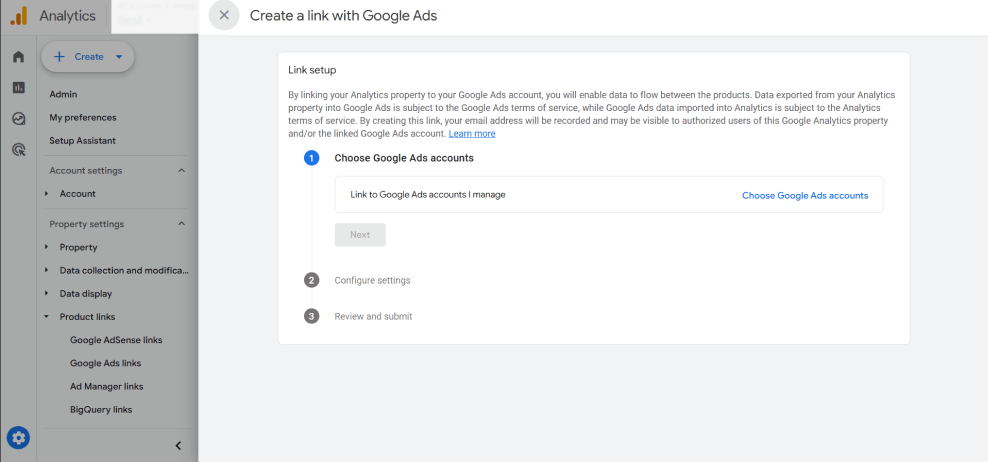Select Google Ads links
The image size is (988, 462).
click(105, 364)
